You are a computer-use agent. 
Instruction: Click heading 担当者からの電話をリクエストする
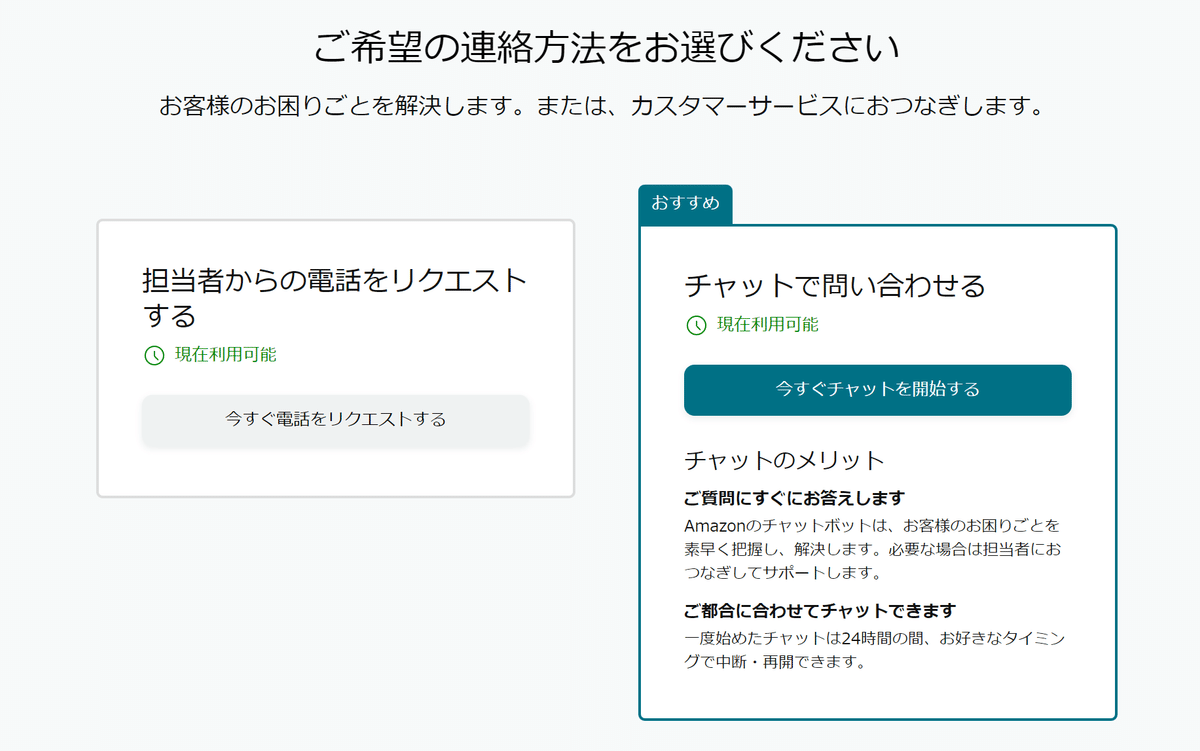coord(334,298)
